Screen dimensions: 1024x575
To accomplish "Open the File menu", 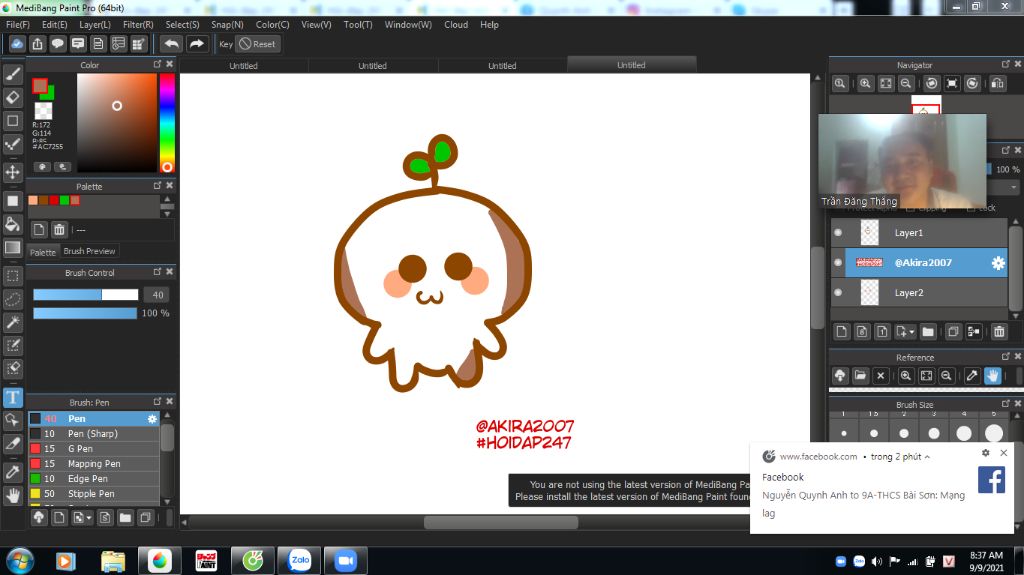I will [18, 24].
